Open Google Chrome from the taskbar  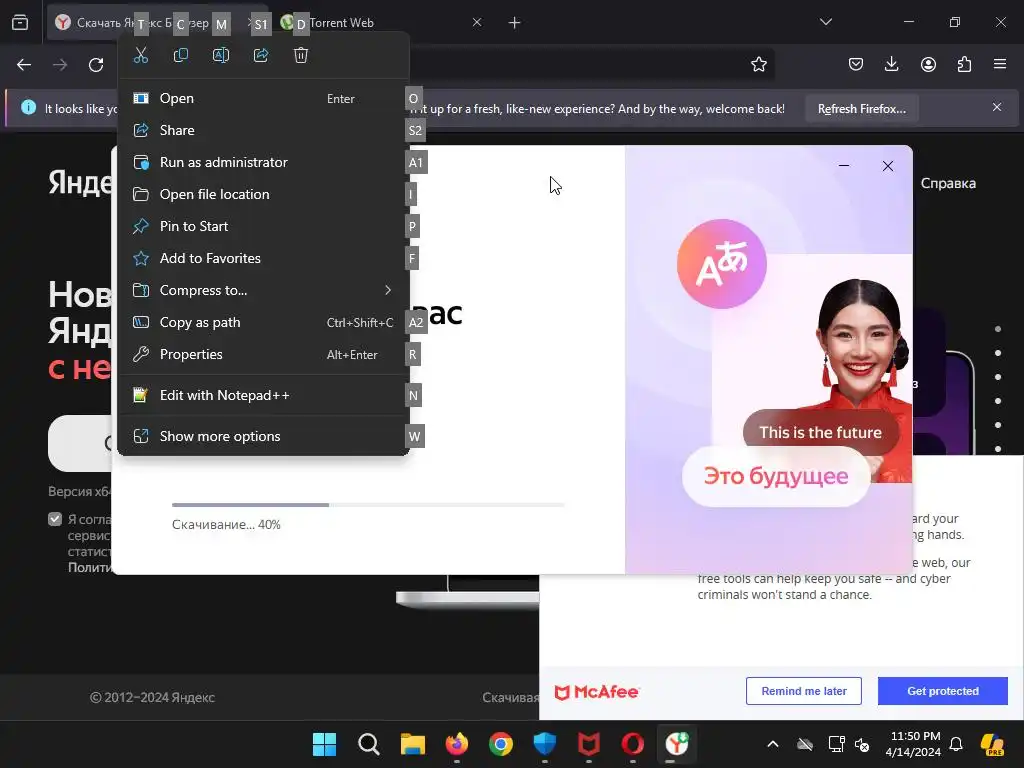pos(501,744)
